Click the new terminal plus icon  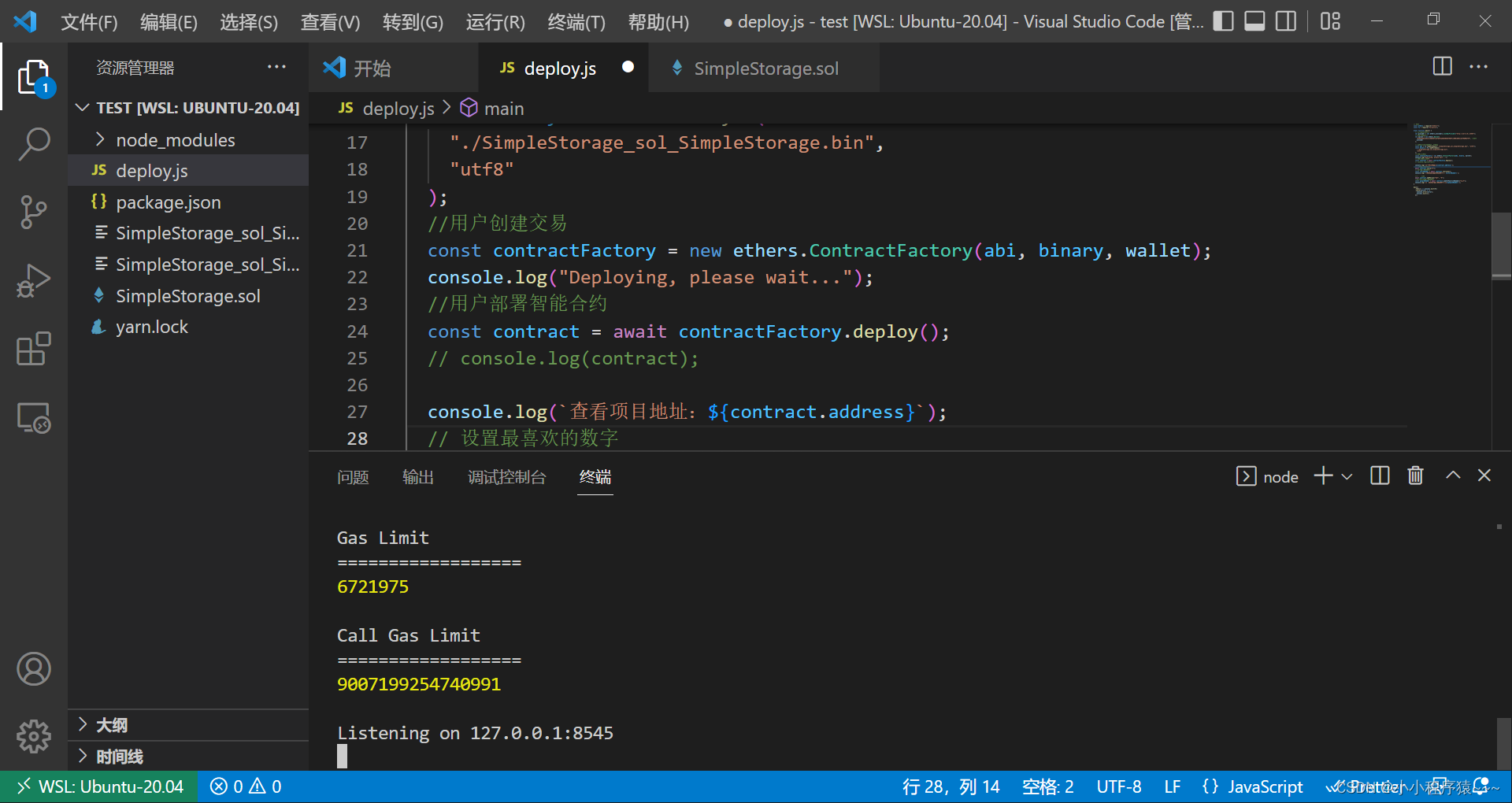[1323, 476]
